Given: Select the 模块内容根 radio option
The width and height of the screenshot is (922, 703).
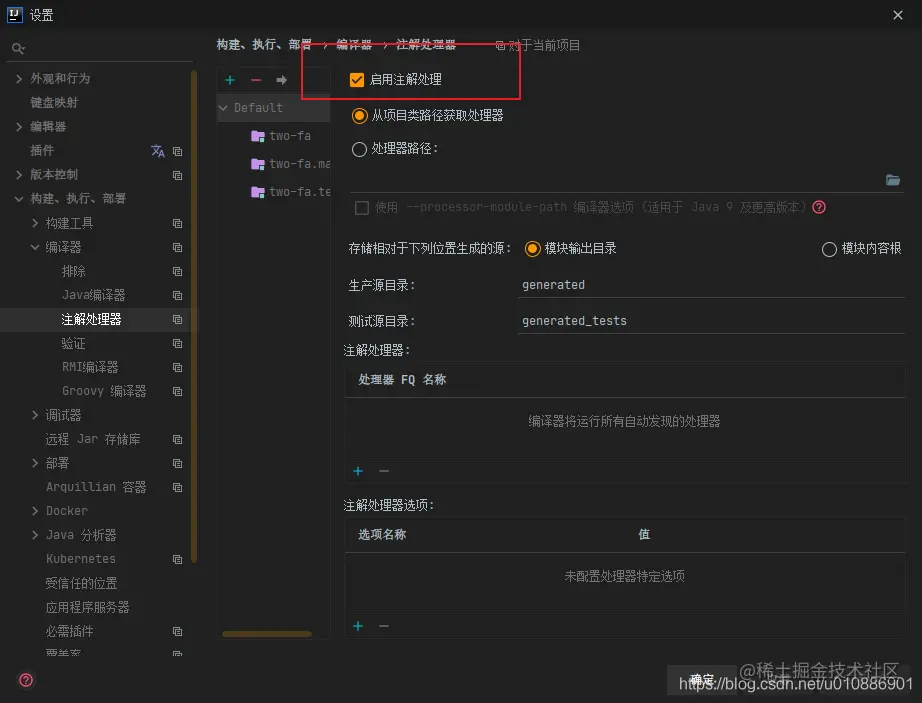Looking at the screenshot, I should pyautogui.click(x=828, y=249).
